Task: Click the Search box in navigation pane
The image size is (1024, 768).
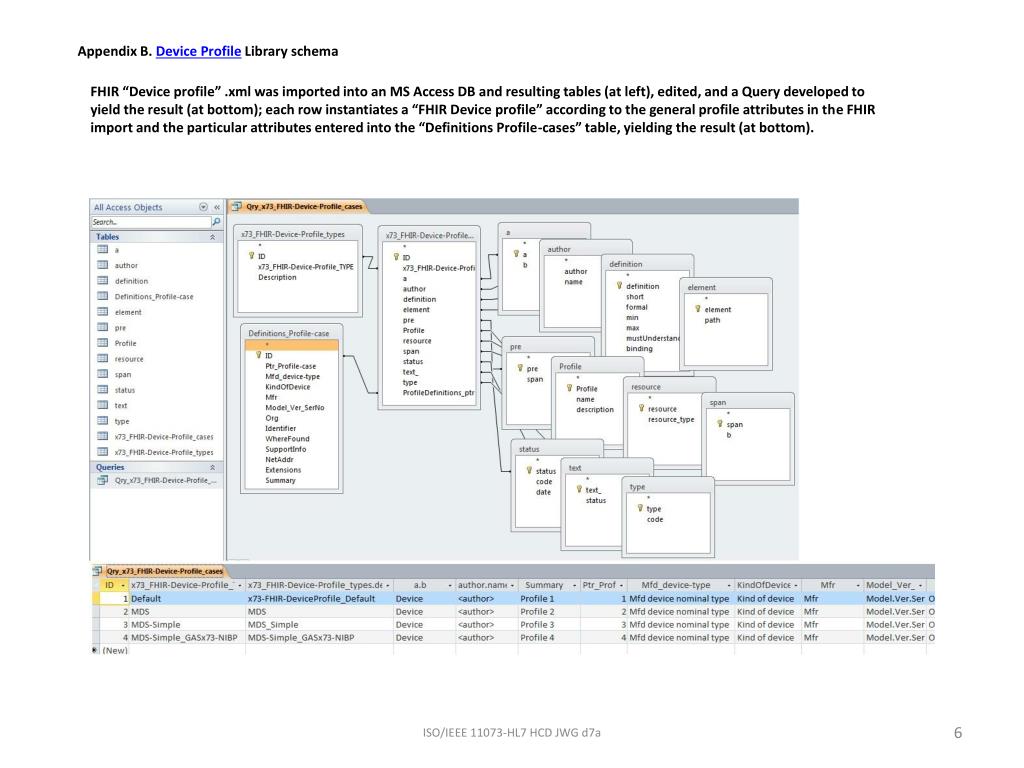Action: pos(151,222)
